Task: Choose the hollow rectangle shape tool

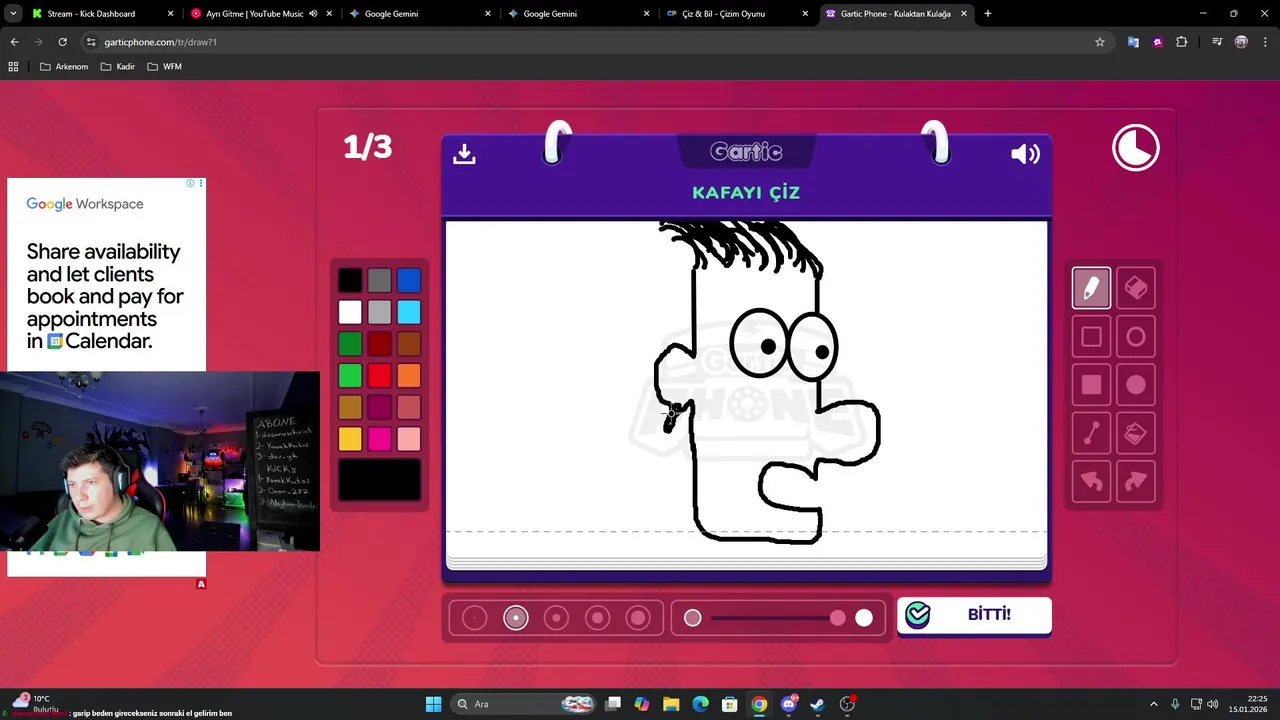Action: 1091,337
